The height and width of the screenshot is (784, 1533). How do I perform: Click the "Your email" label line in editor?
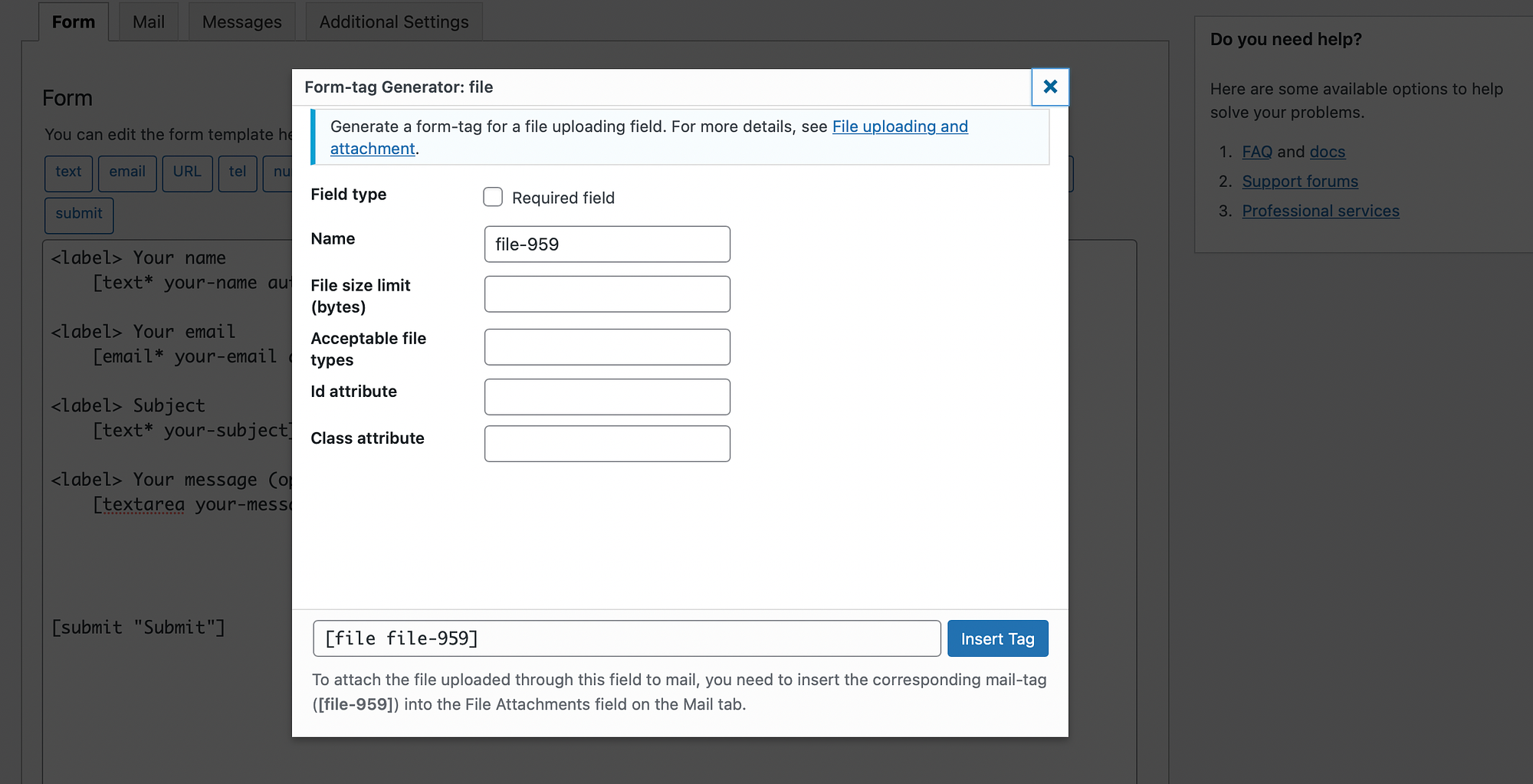click(x=143, y=331)
